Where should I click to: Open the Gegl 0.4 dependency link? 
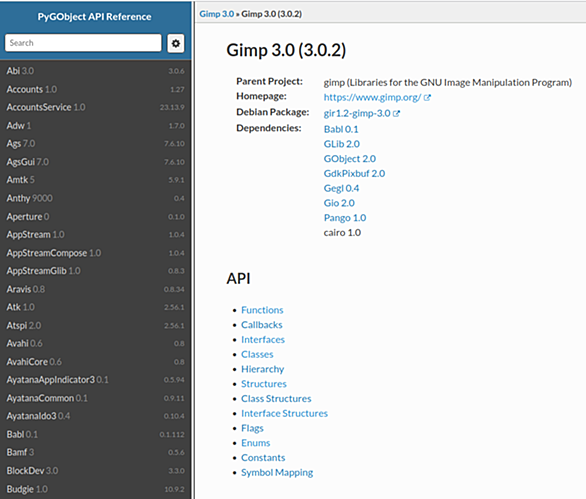pos(341,188)
